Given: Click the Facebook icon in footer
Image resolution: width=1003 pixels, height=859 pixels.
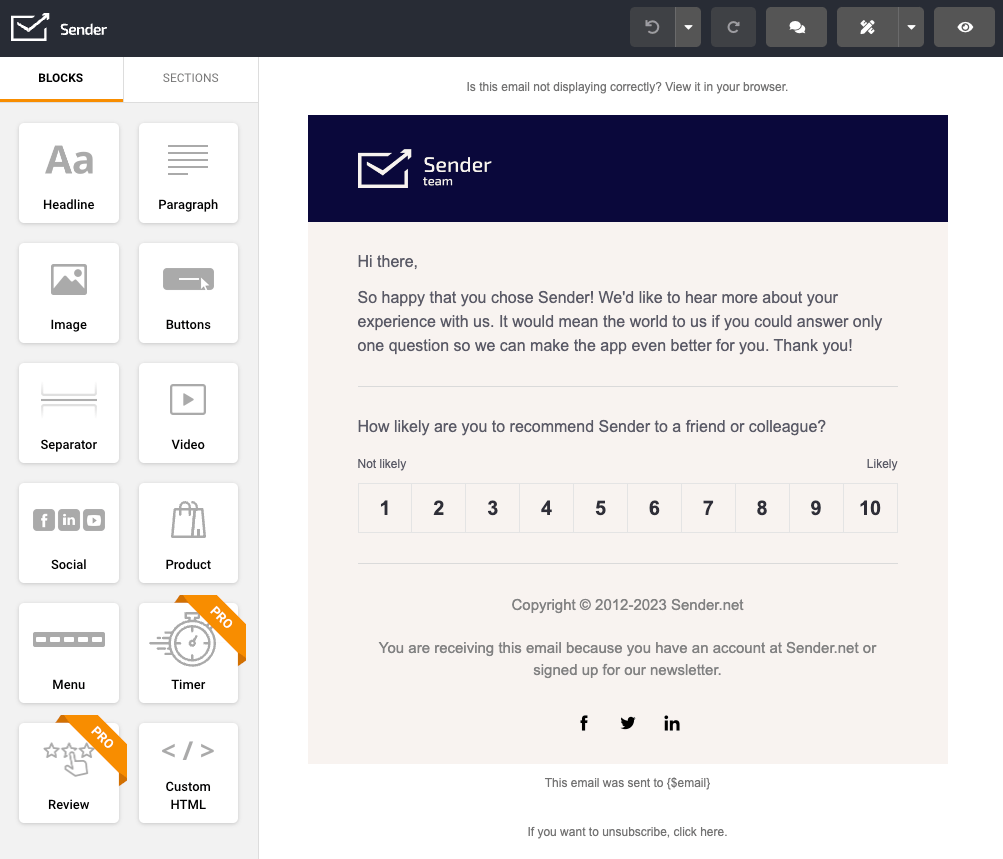Looking at the screenshot, I should point(583,723).
